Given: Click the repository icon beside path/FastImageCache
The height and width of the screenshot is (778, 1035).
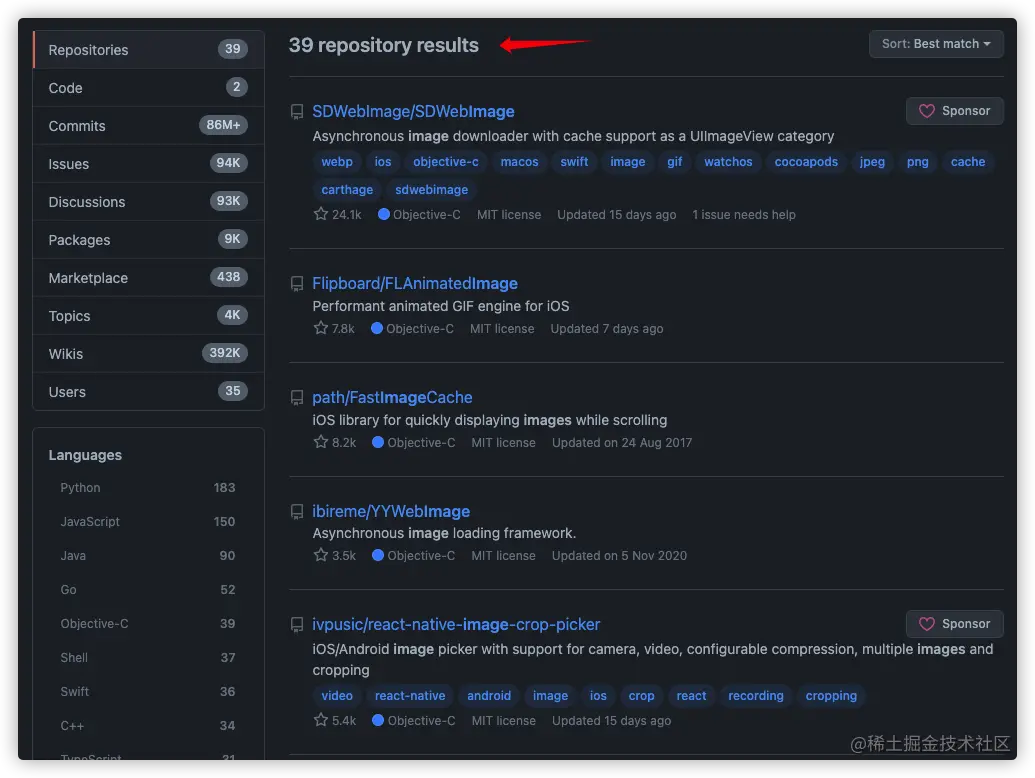Looking at the screenshot, I should tap(297, 397).
